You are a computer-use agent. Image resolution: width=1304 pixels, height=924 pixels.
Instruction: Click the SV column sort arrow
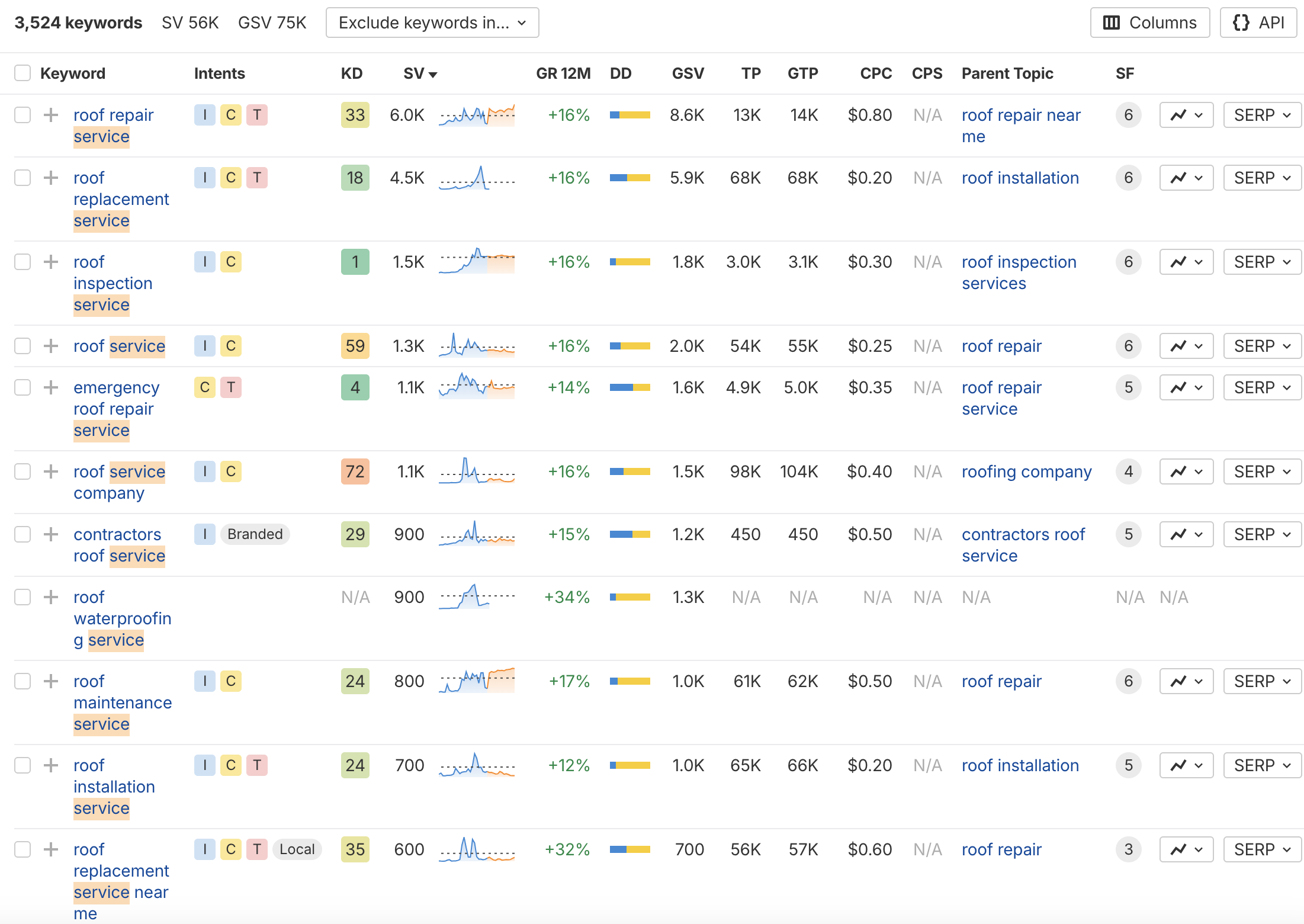click(x=433, y=74)
